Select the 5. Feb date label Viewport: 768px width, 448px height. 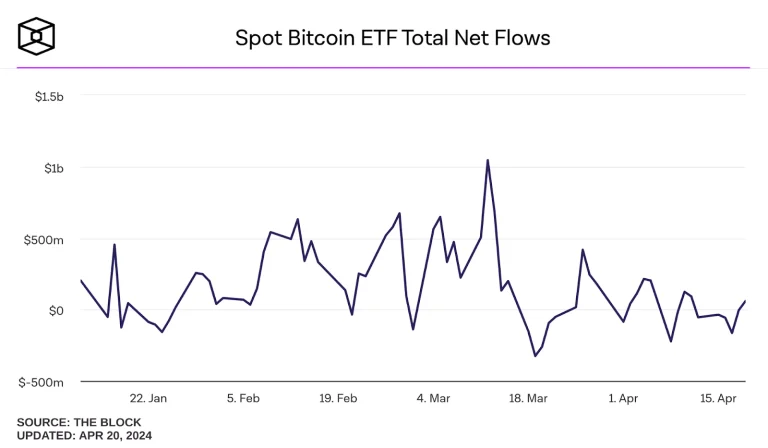pyautogui.click(x=245, y=398)
